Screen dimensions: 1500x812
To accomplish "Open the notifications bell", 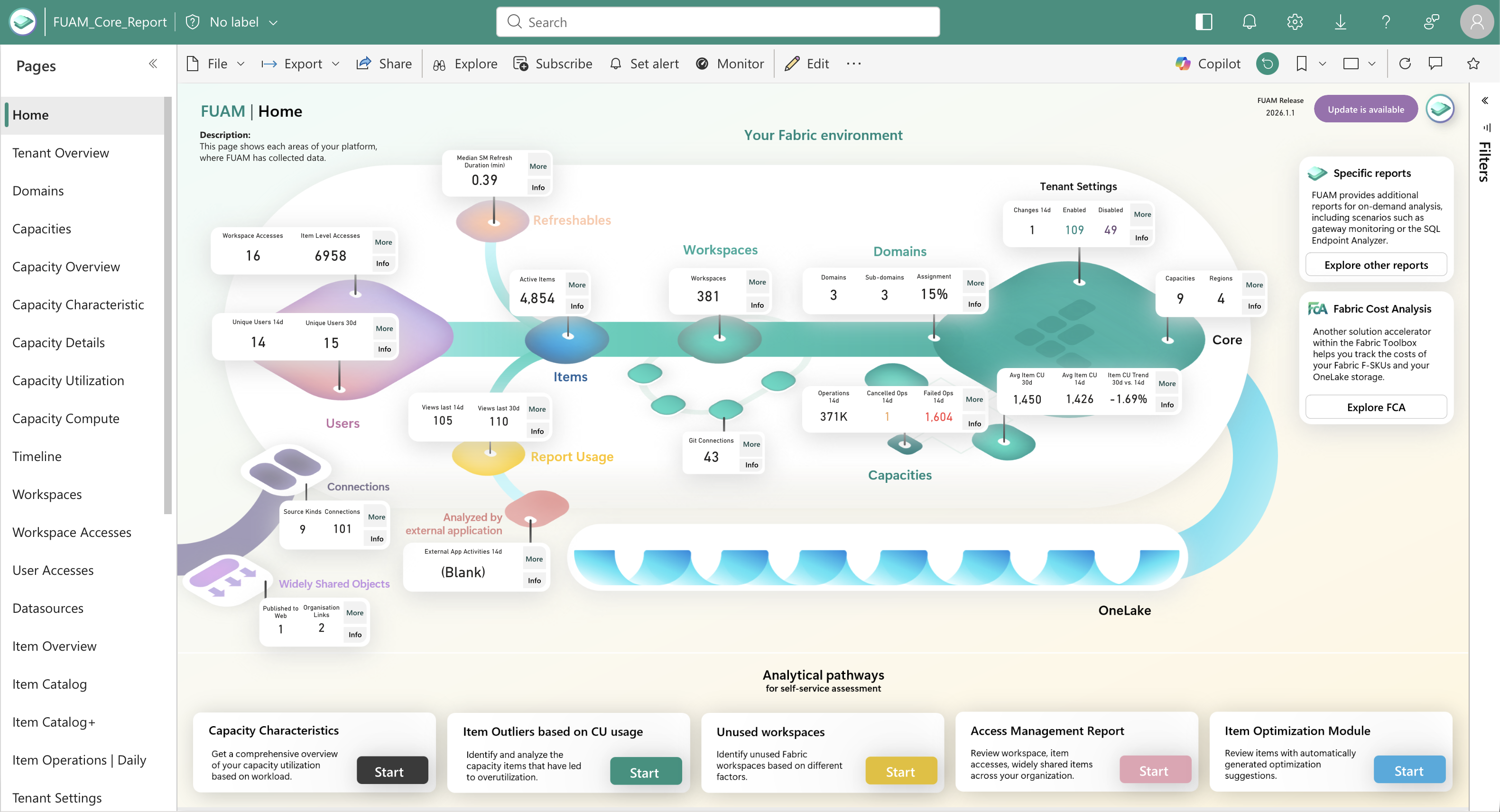I will click(1249, 22).
